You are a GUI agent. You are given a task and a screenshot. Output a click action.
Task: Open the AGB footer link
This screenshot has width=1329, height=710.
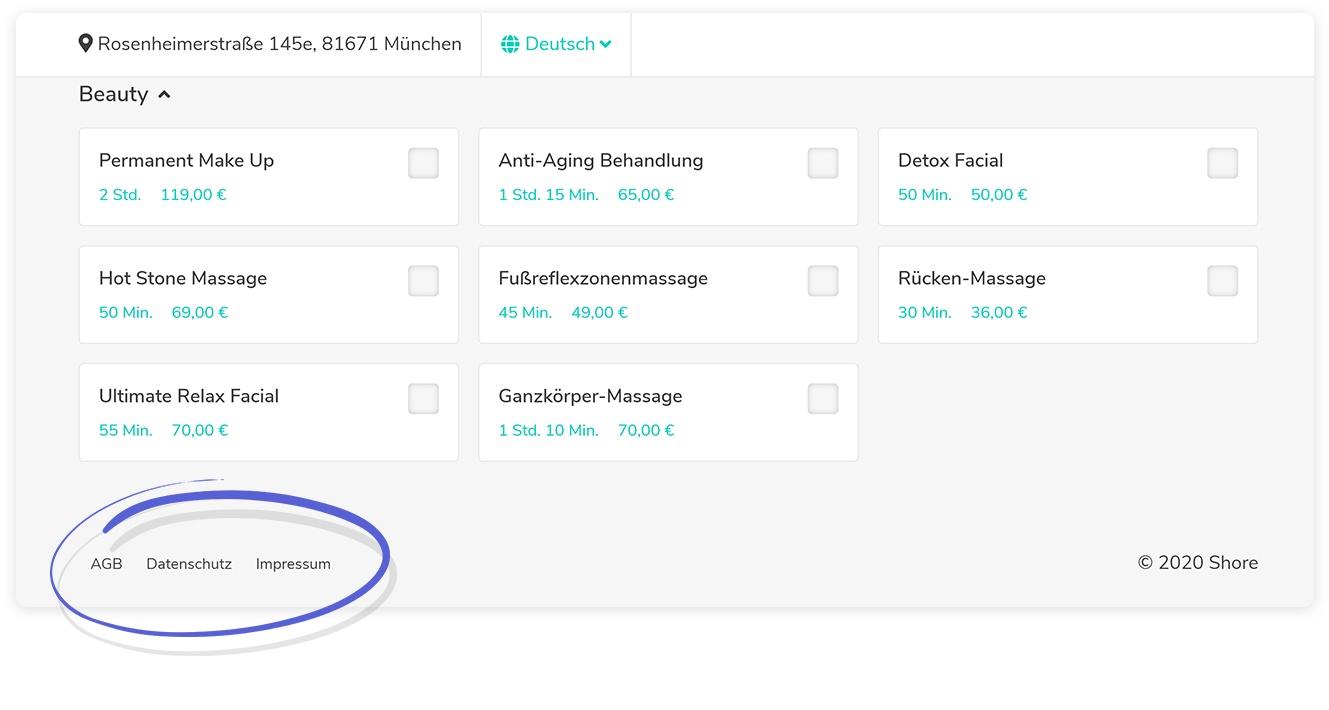coord(106,564)
